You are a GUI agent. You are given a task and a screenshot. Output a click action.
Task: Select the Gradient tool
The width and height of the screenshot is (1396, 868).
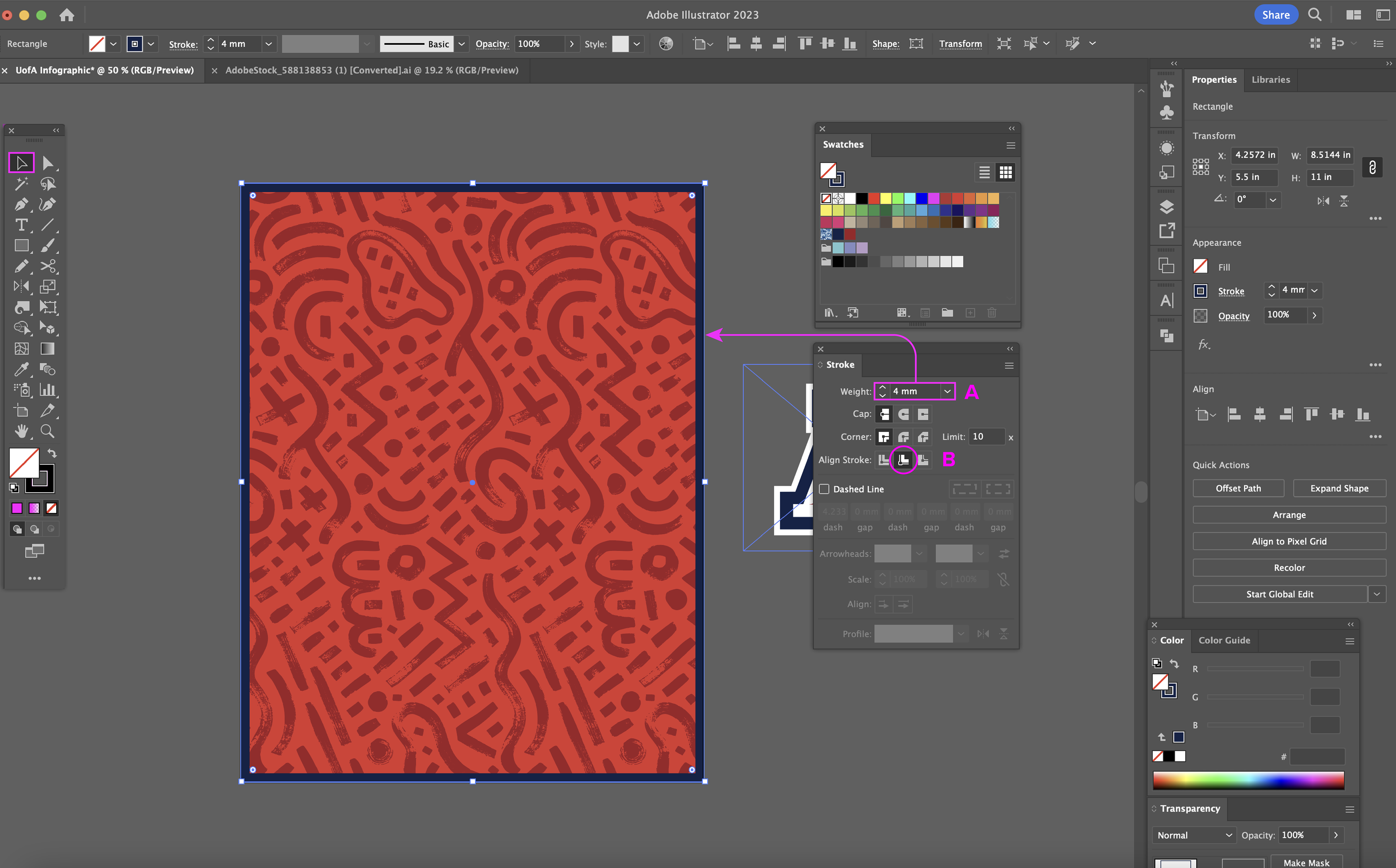point(48,348)
